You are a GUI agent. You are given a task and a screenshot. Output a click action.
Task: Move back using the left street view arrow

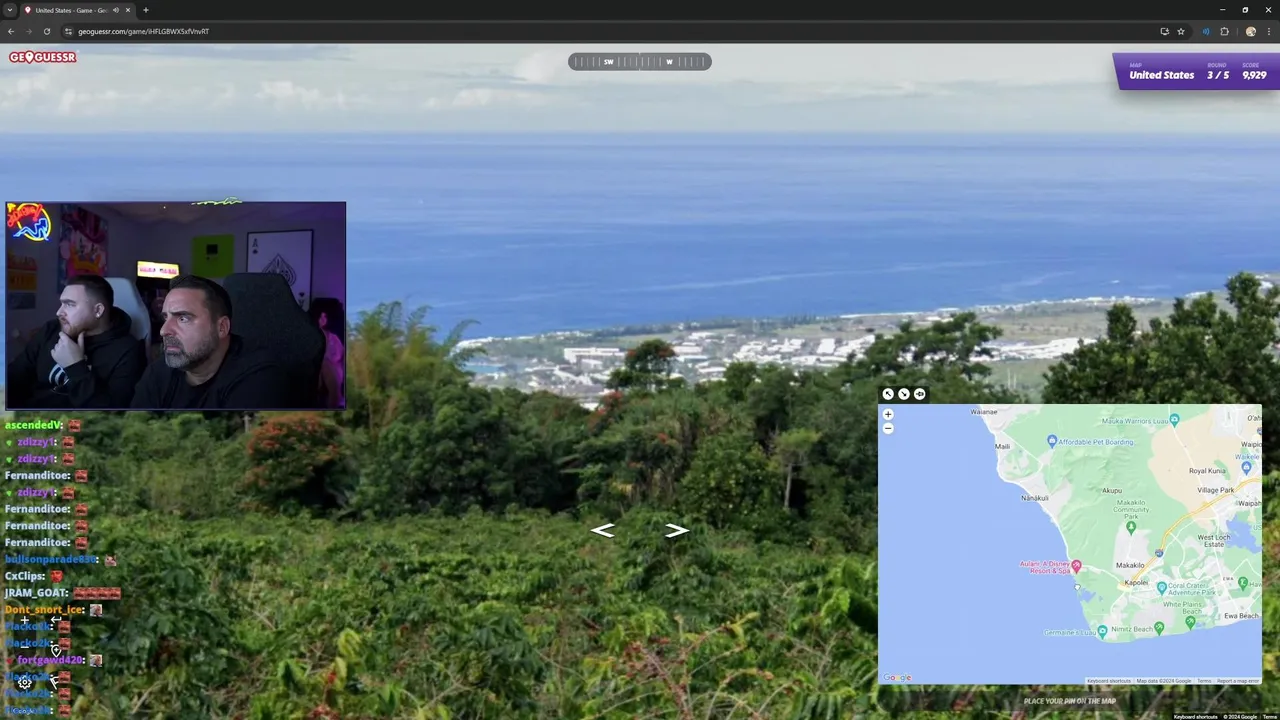[x=602, y=530]
